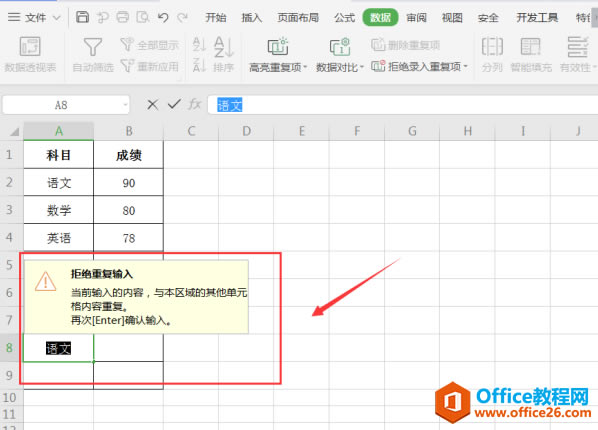This screenshot has height=430, width=598.
Task: Switch to the 安全 tab
Action: tap(488, 18)
